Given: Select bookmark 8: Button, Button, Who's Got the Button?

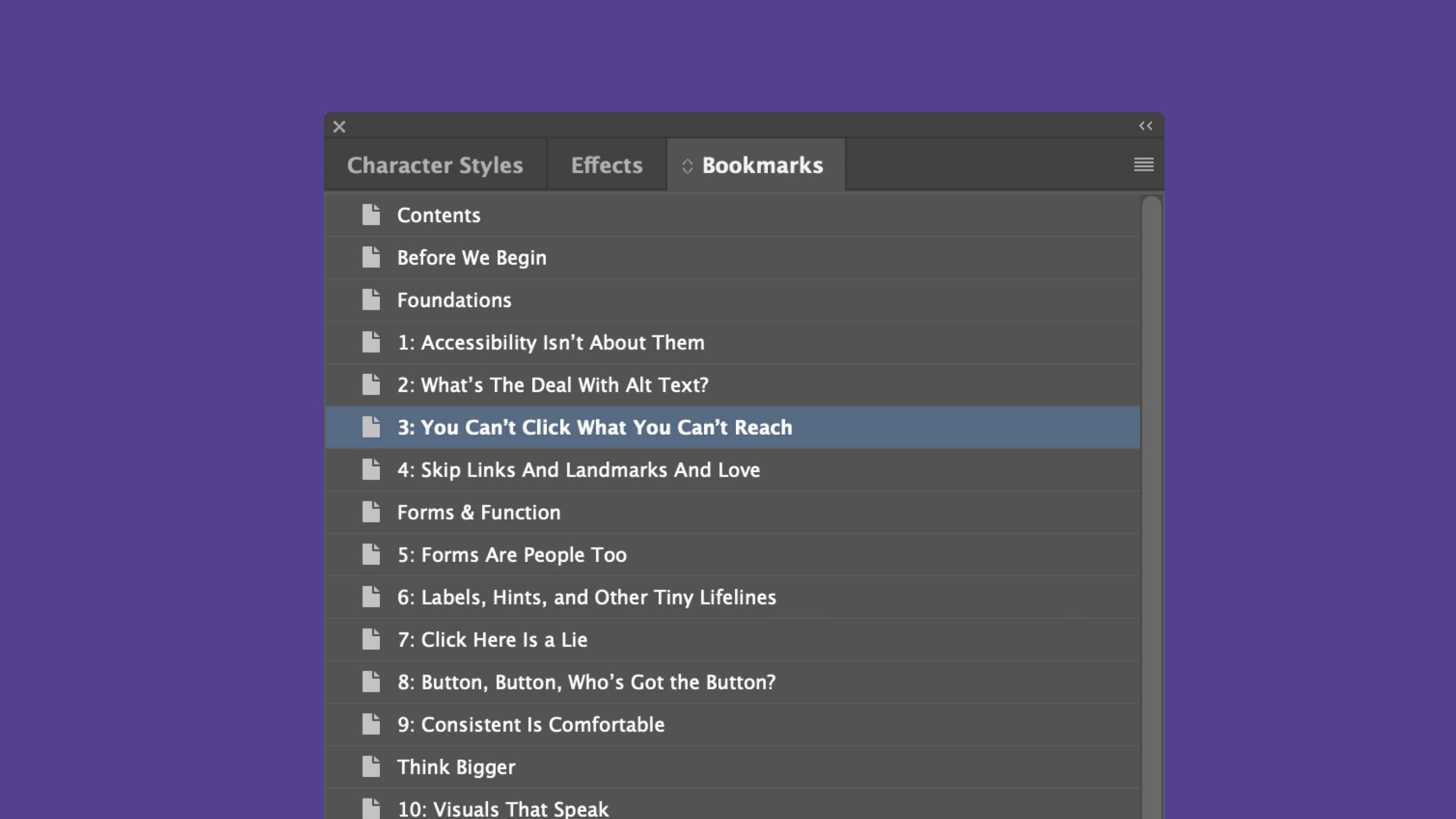Looking at the screenshot, I should pyautogui.click(x=586, y=682).
